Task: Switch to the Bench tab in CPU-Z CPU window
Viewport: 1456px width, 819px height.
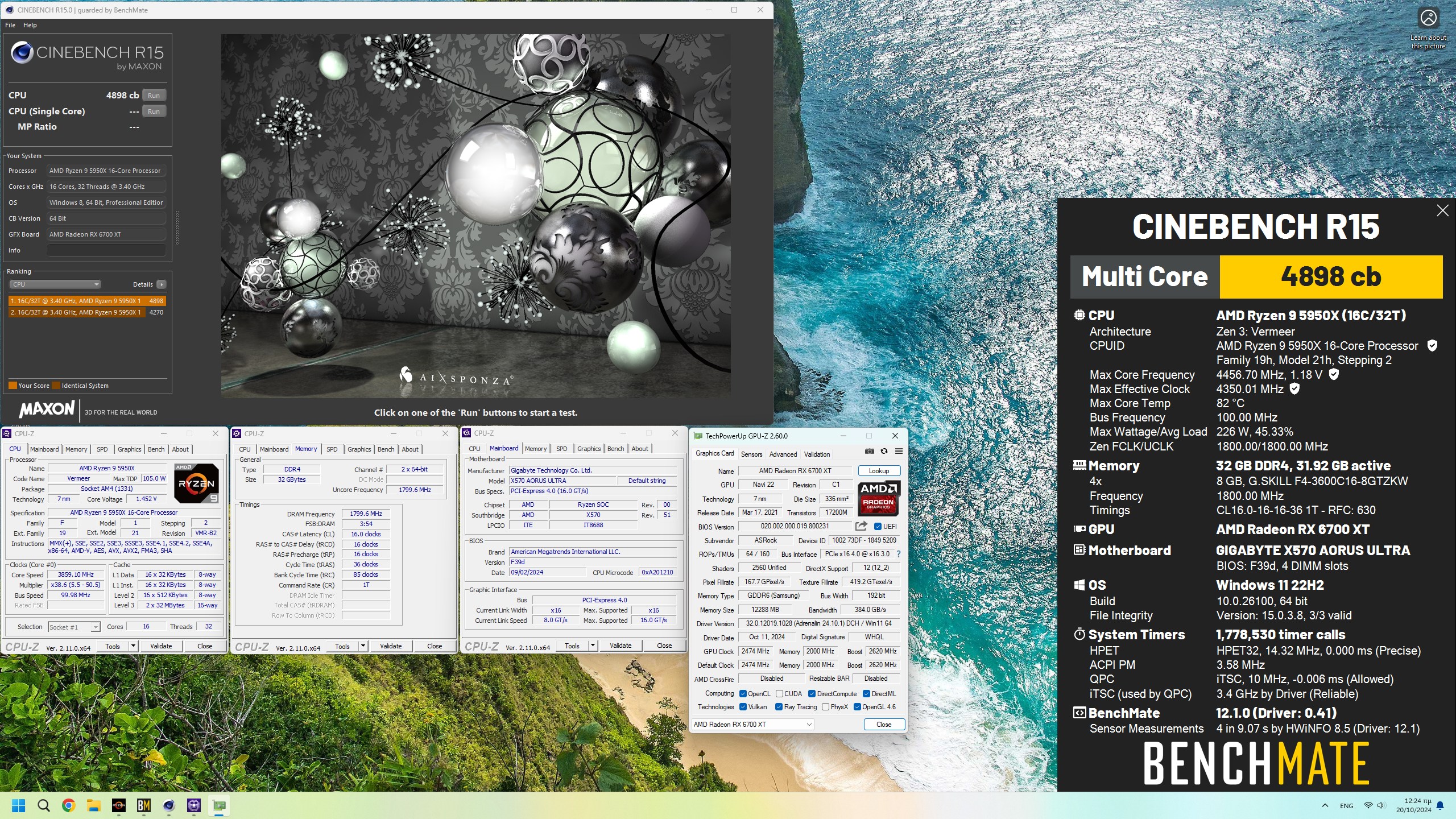Action: point(156,449)
